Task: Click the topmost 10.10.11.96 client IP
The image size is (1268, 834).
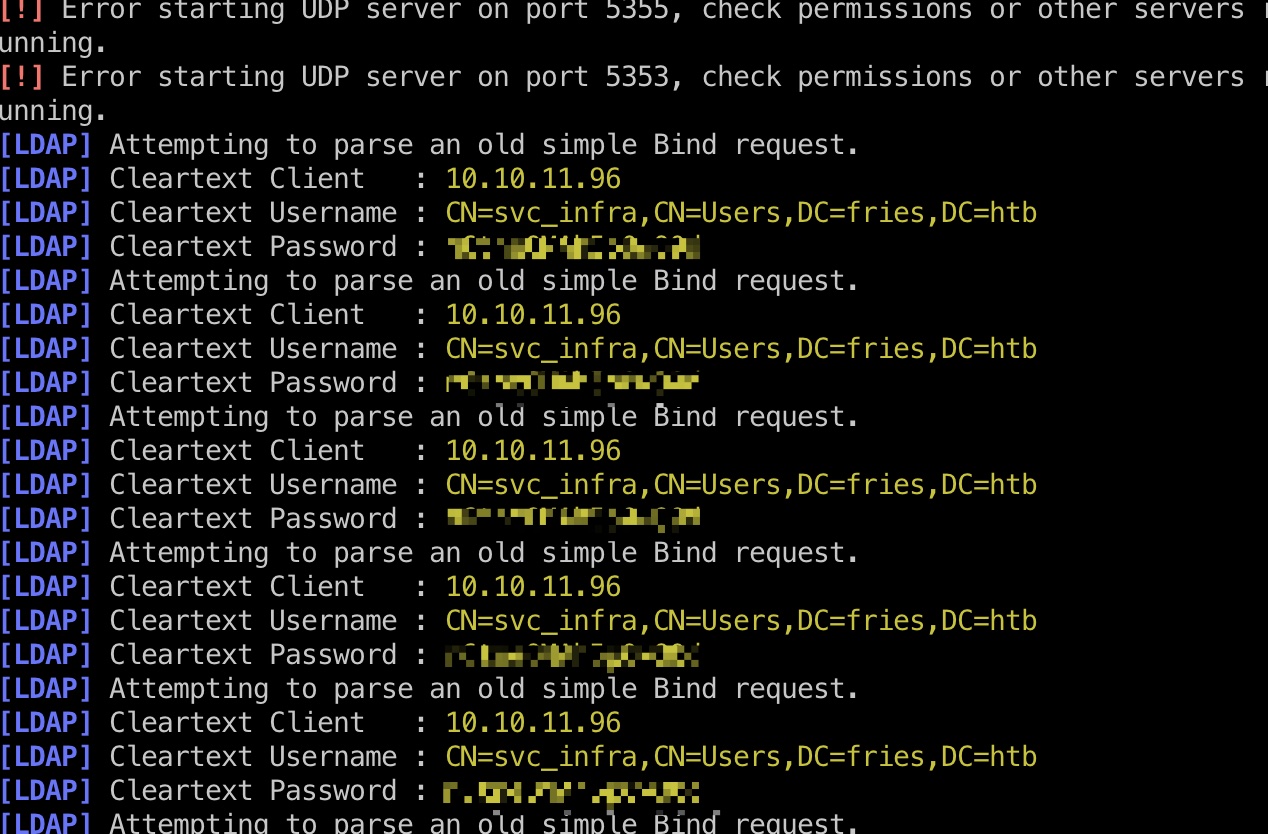Action: click(533, 179)
